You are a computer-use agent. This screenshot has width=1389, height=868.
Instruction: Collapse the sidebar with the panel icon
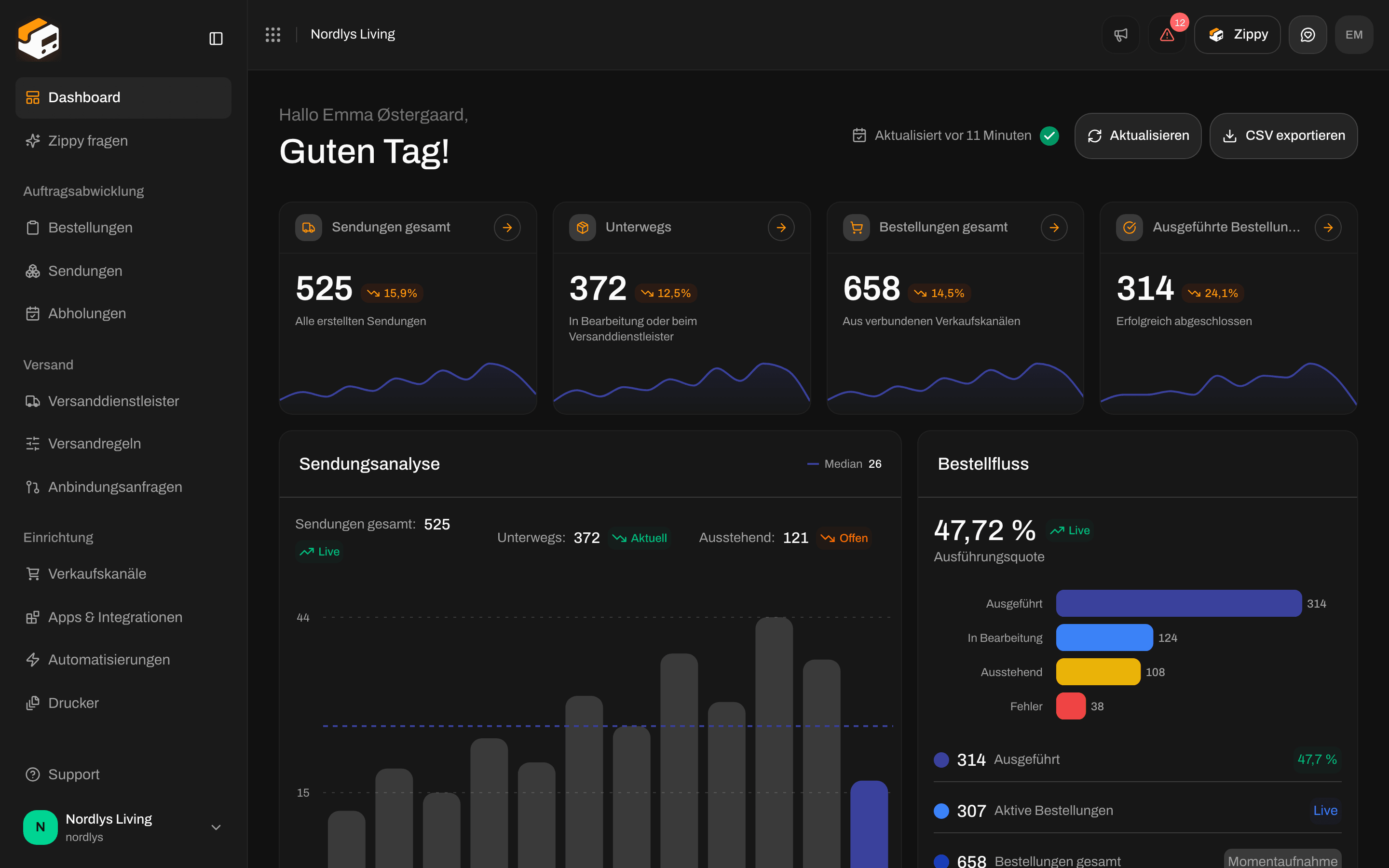[x=216, y=39]
